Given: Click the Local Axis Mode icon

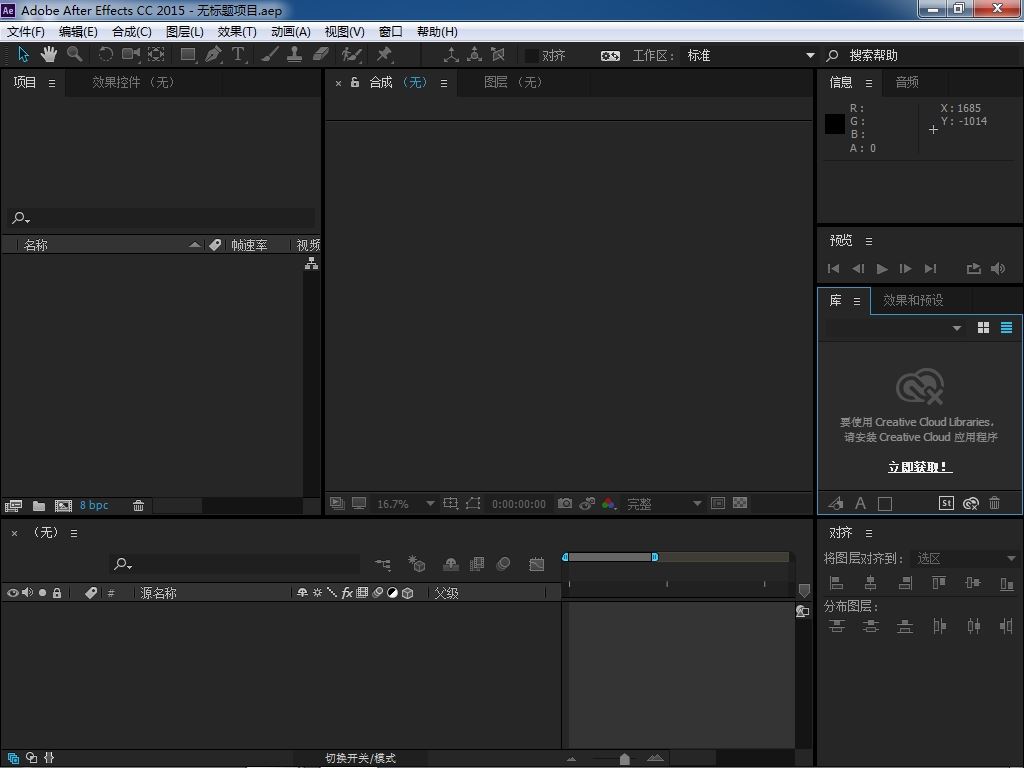Looking at the screenshot, I should pos(451,54).
